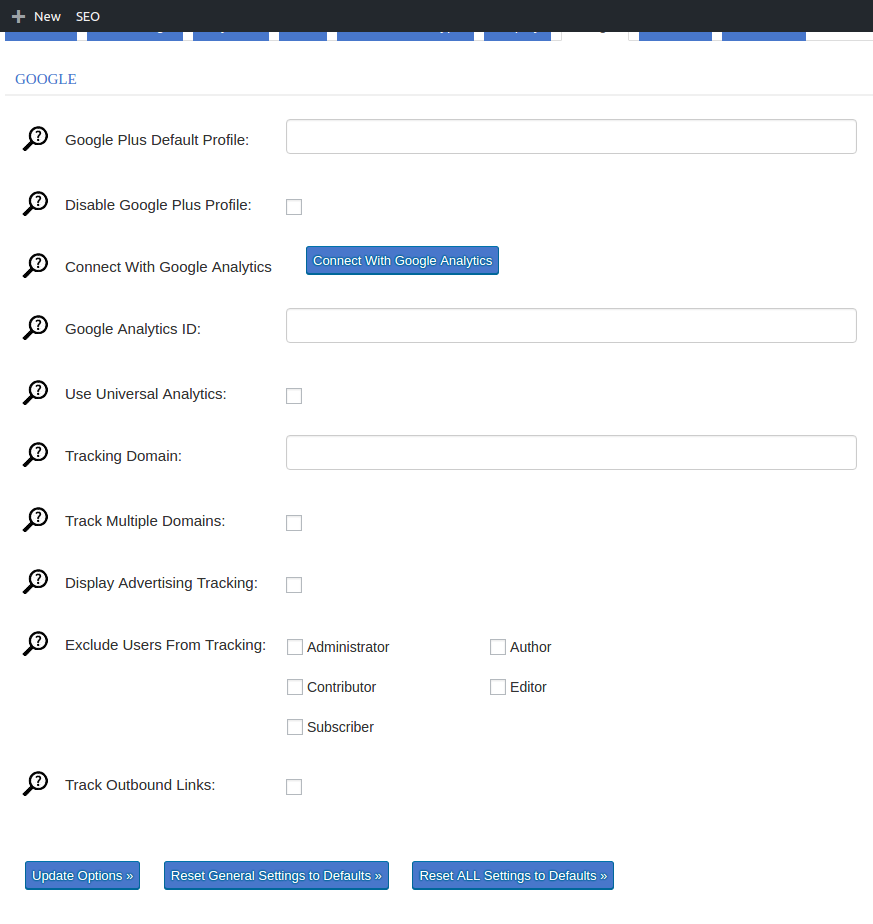Viewport: 873px width, 924px height.
Task: Click Connect With Google Analytics
Action: point(402,260)
